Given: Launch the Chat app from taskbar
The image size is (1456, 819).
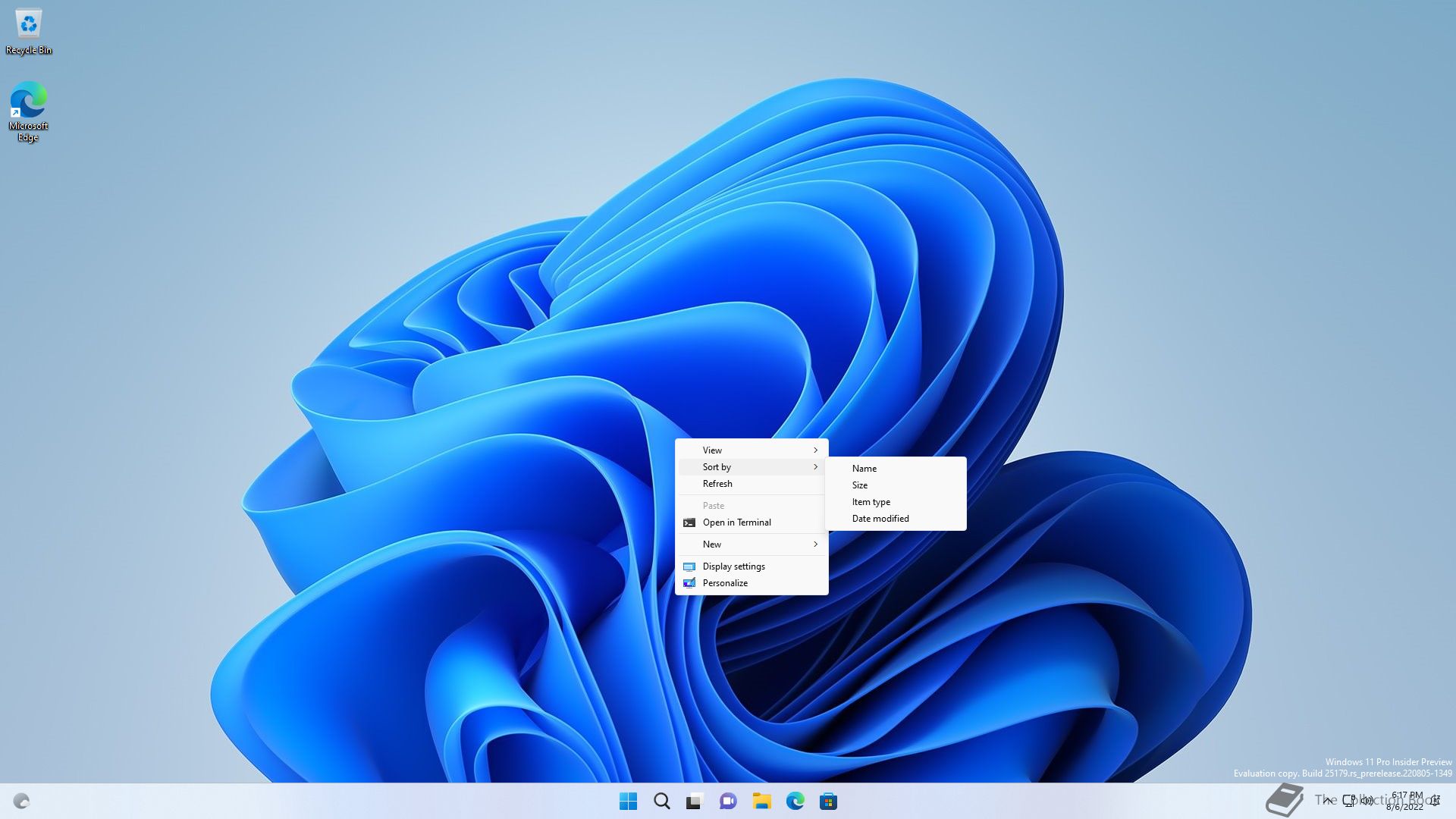Looking at the screenshot, I should pyautogui.click(x=728, y=801).
